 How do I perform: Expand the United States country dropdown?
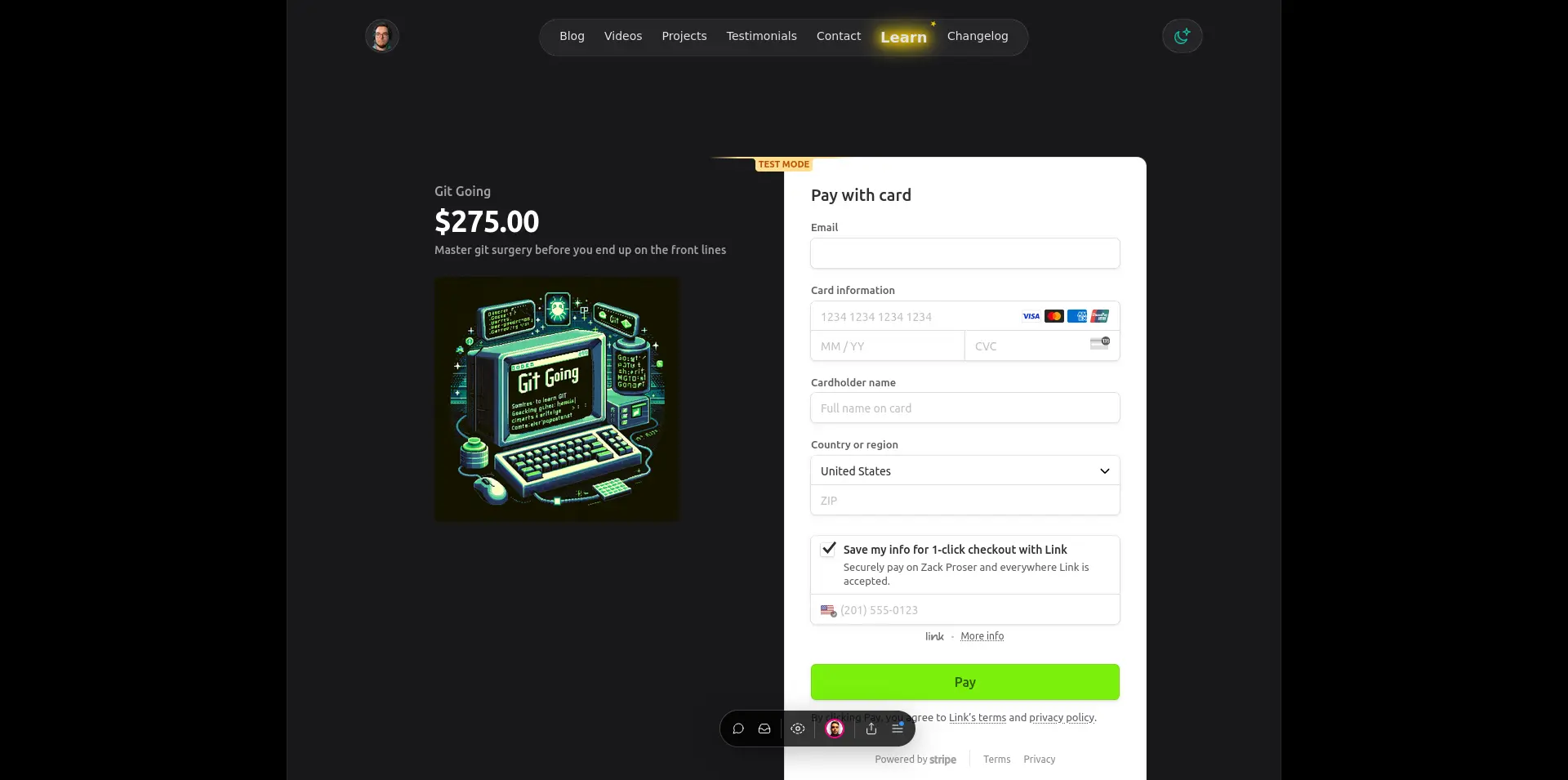pos(965,470)
